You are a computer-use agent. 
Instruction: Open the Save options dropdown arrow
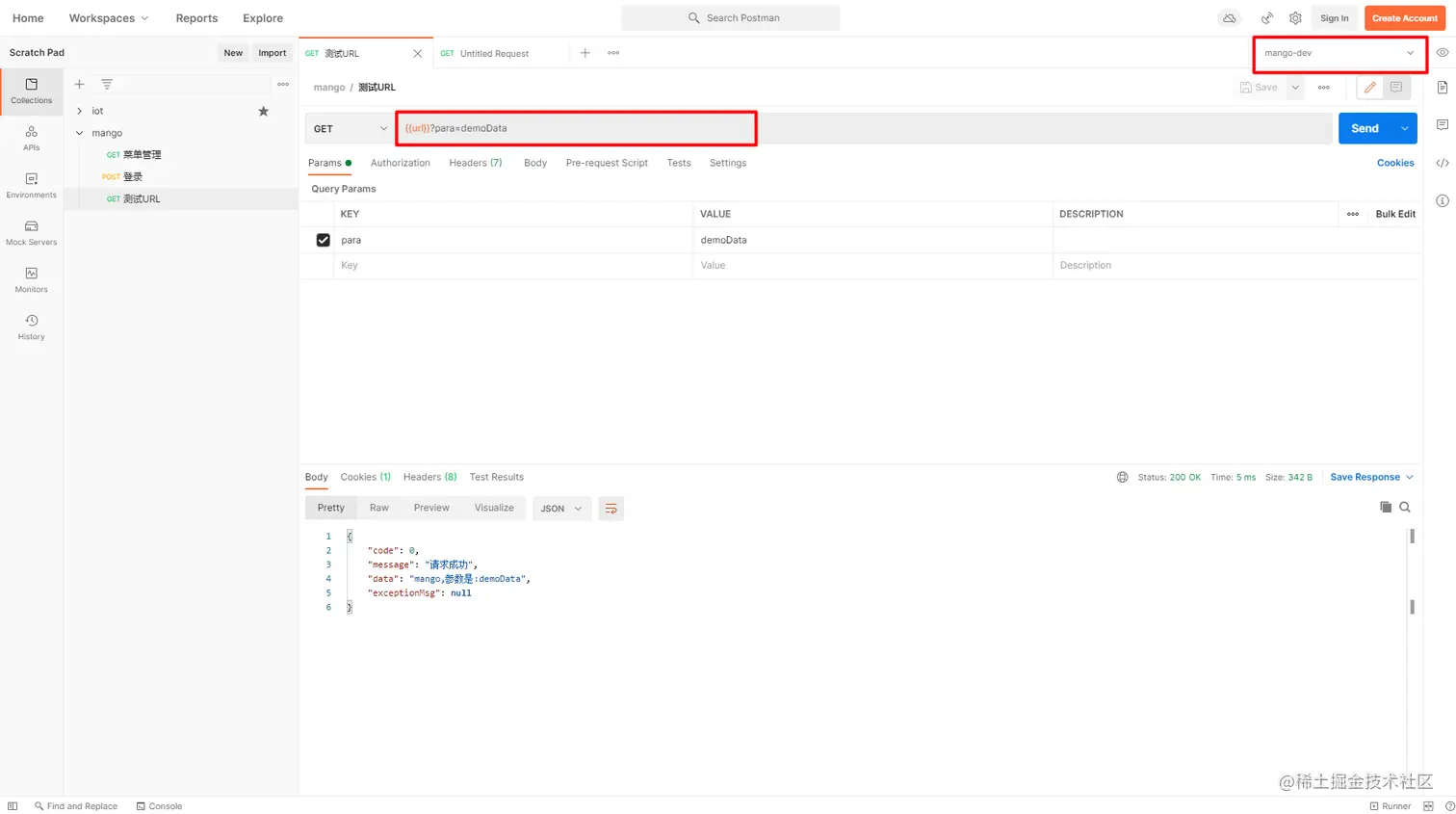click(x=1295, y=88)
